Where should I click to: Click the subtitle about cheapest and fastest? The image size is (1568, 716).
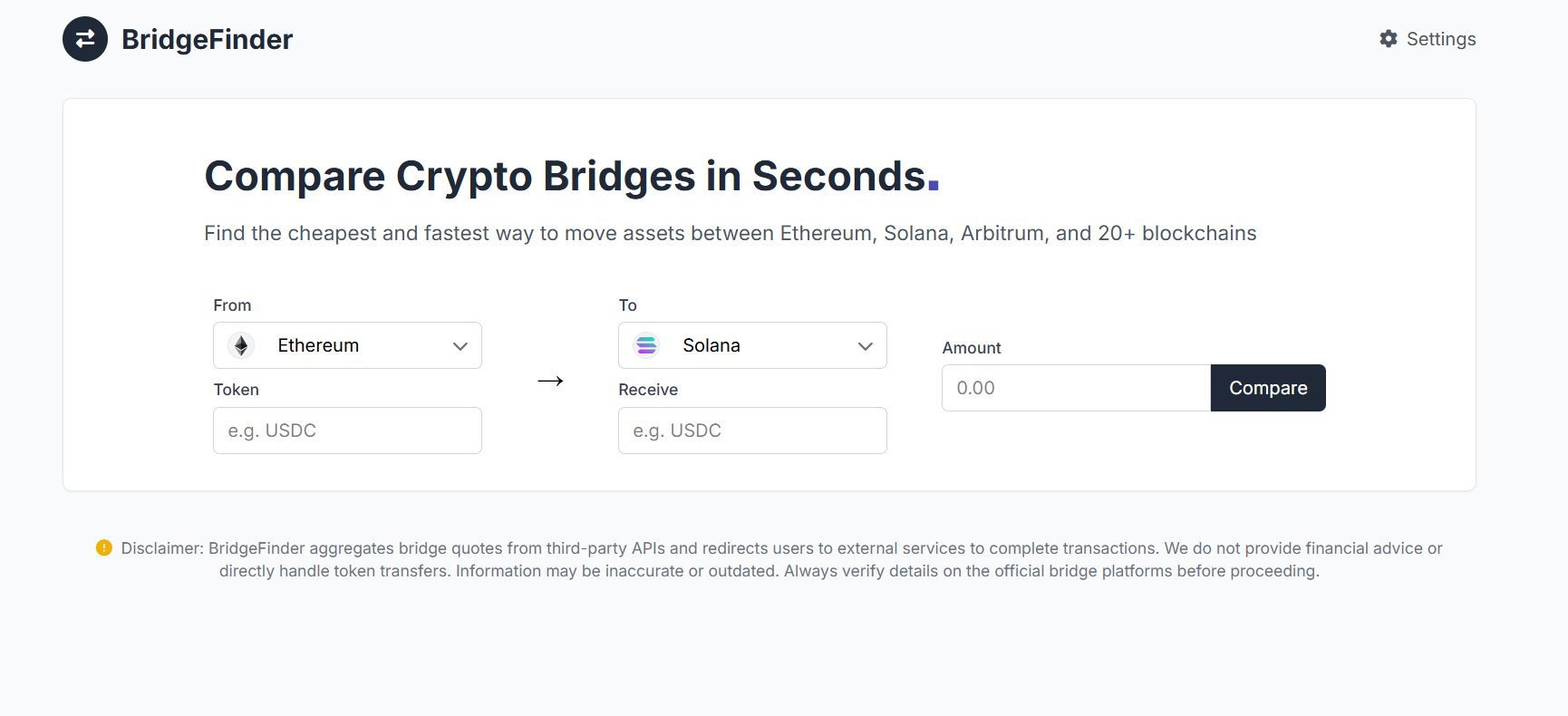click(x=730, y=233)
